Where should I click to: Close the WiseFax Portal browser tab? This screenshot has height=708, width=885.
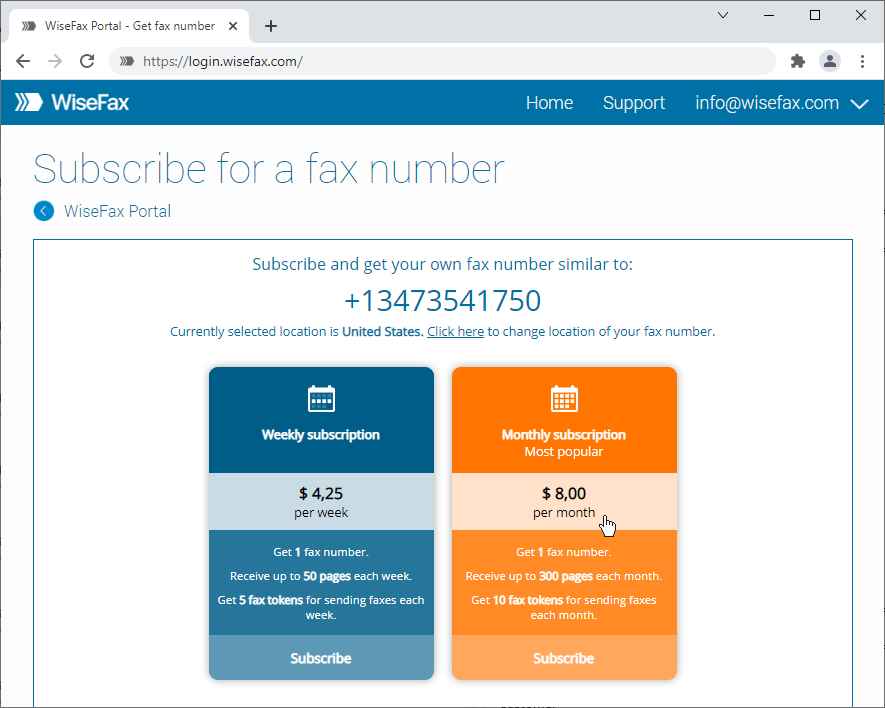233,26
